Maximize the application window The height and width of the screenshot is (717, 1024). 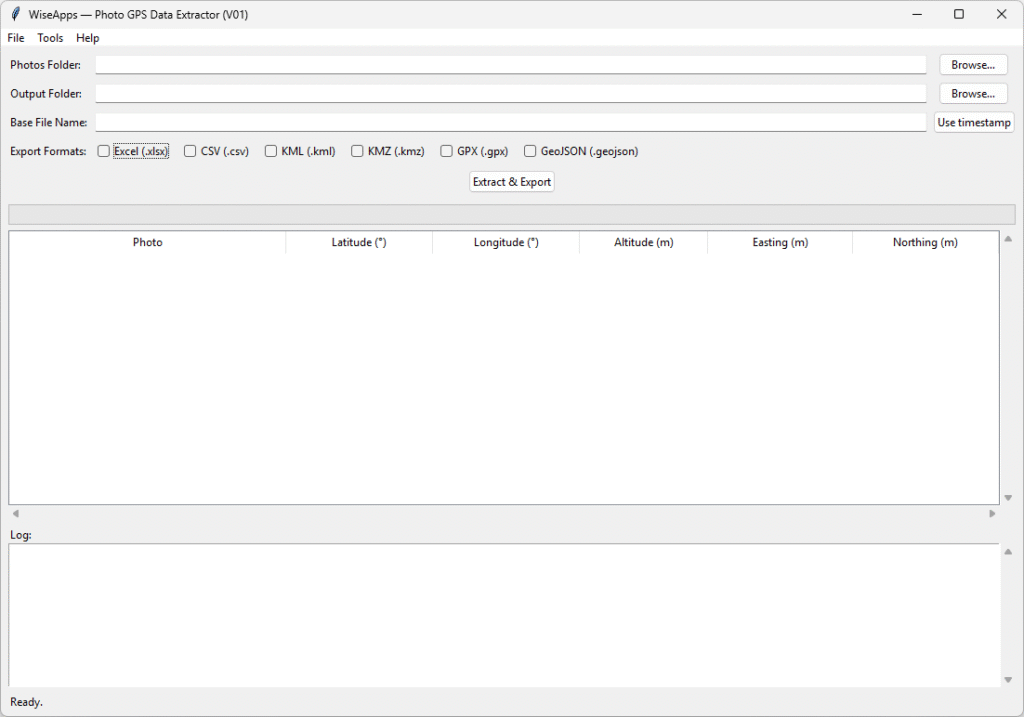[x=958, y=14]
